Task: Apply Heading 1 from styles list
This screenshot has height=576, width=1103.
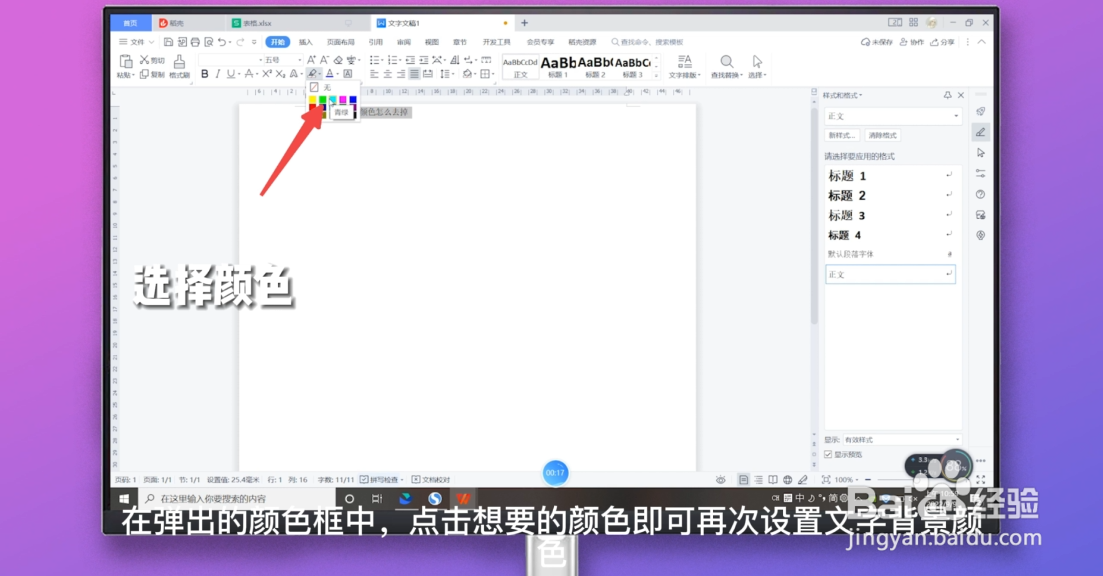Action: [890, 176]
